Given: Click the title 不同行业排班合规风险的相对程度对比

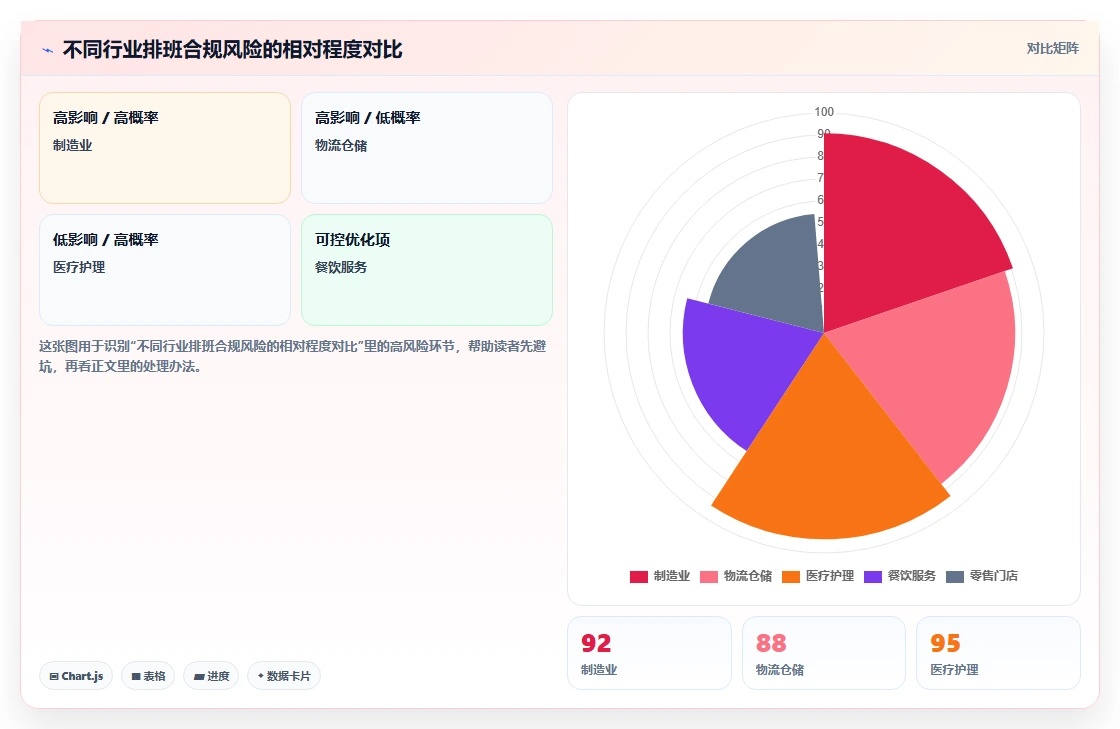Looking at the screenshot, I should [232, 50].
